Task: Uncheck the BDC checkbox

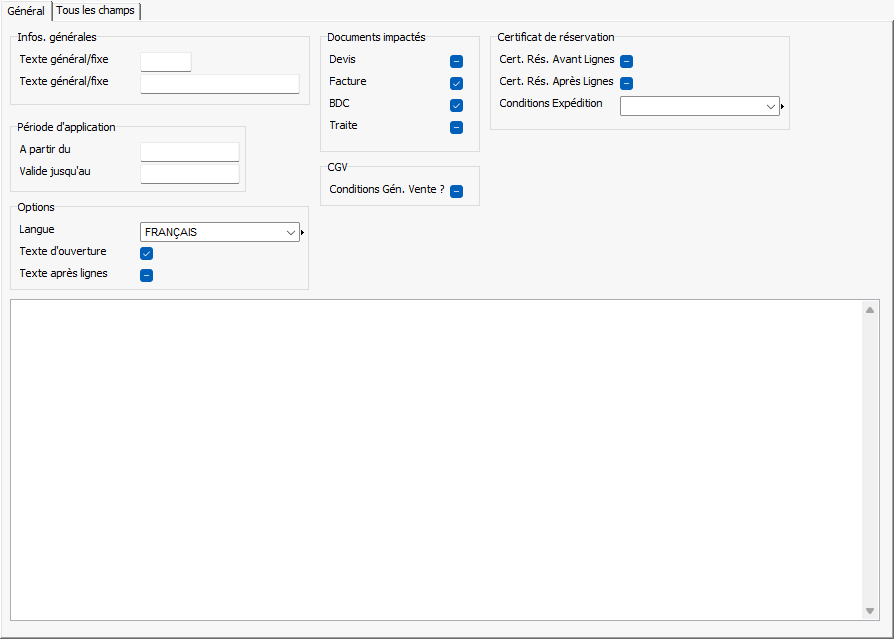Action: tap(456, 105)
